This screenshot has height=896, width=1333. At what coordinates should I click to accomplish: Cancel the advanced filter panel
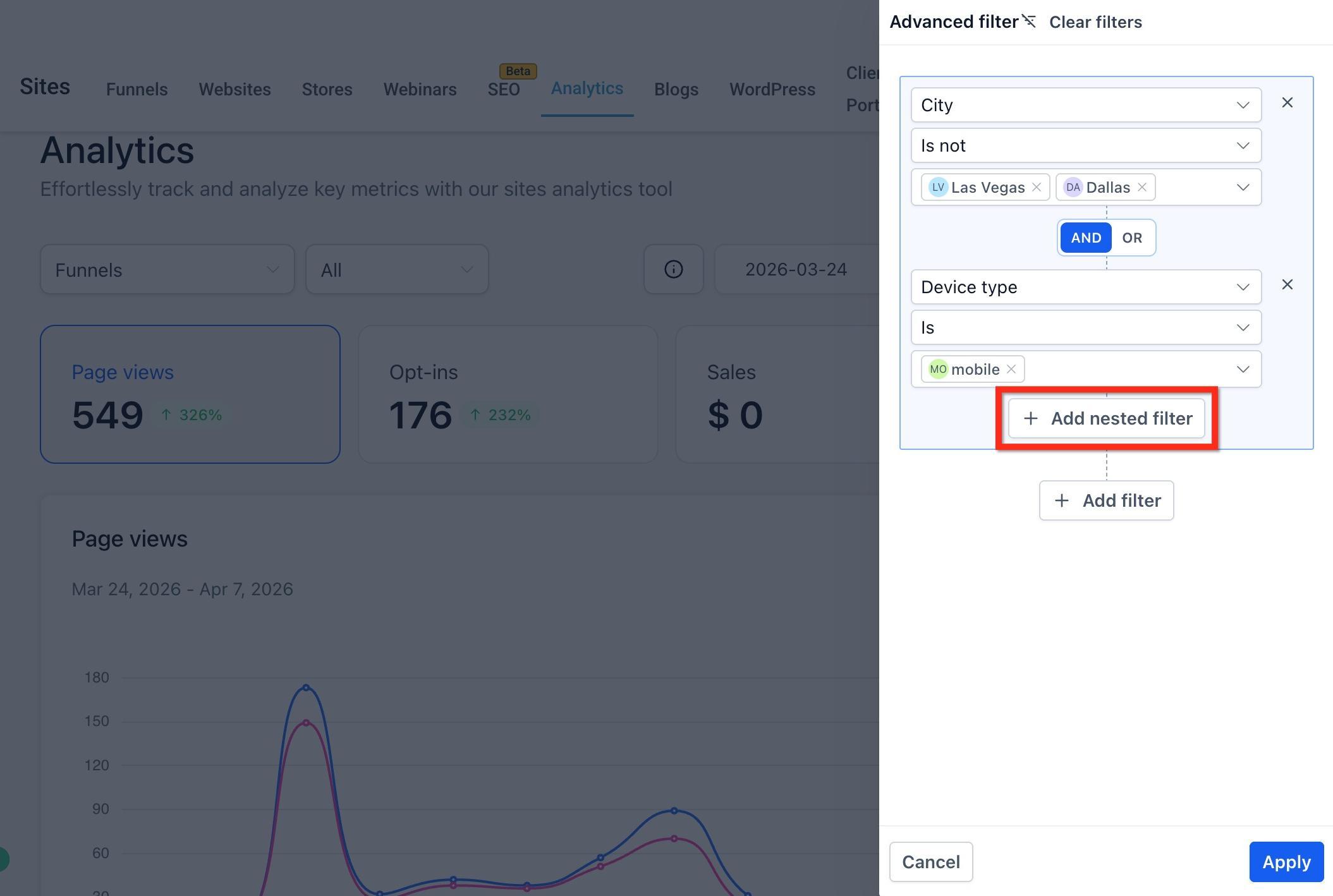click(931, 862)
